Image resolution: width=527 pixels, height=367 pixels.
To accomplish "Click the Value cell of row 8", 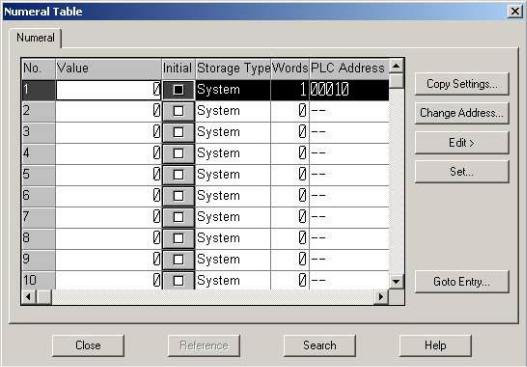I will pyautogui.click(x=109, y=238).
